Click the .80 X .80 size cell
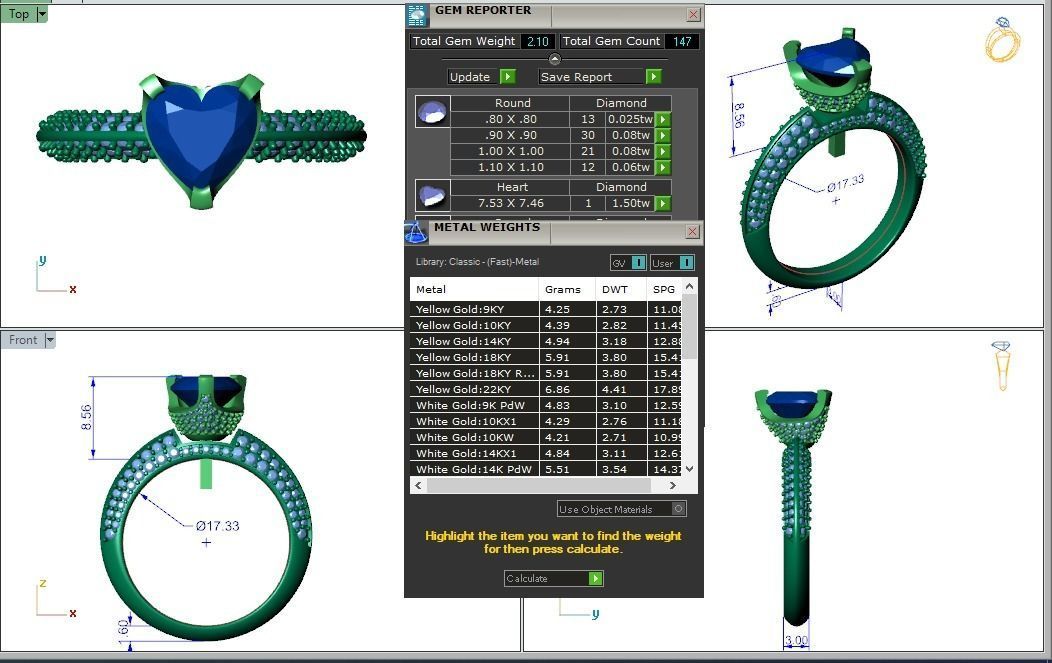Image resolution: width=1052 pixels, height=663 pixels. [x=511, y=119]
